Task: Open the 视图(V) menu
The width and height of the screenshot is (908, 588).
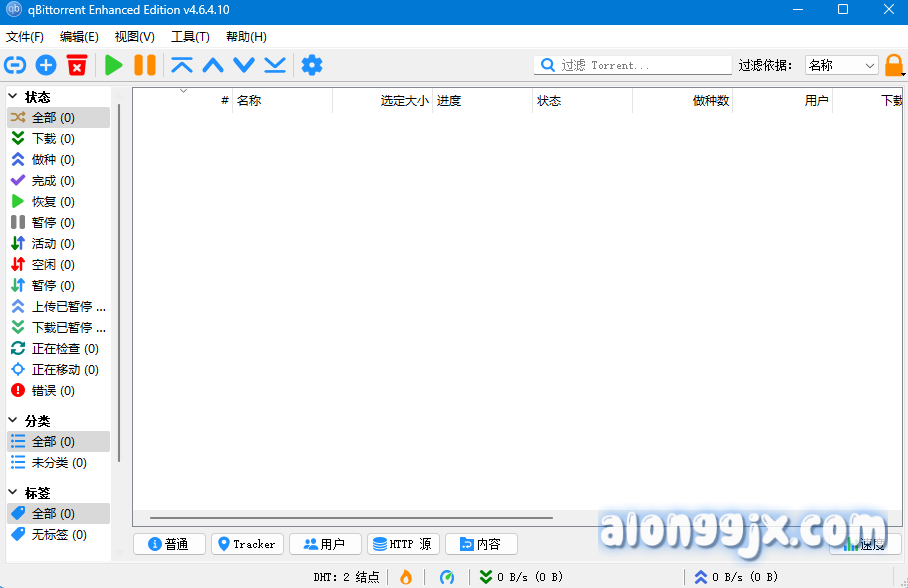Action: (134, 37)
